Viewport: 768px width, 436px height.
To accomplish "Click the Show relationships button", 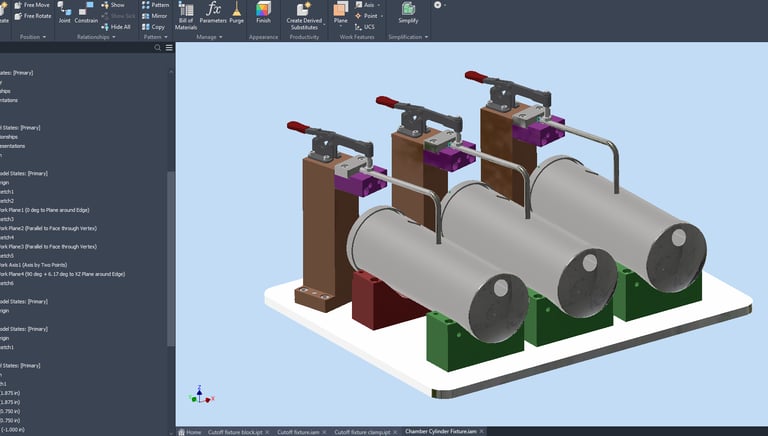I will point(112,5).
